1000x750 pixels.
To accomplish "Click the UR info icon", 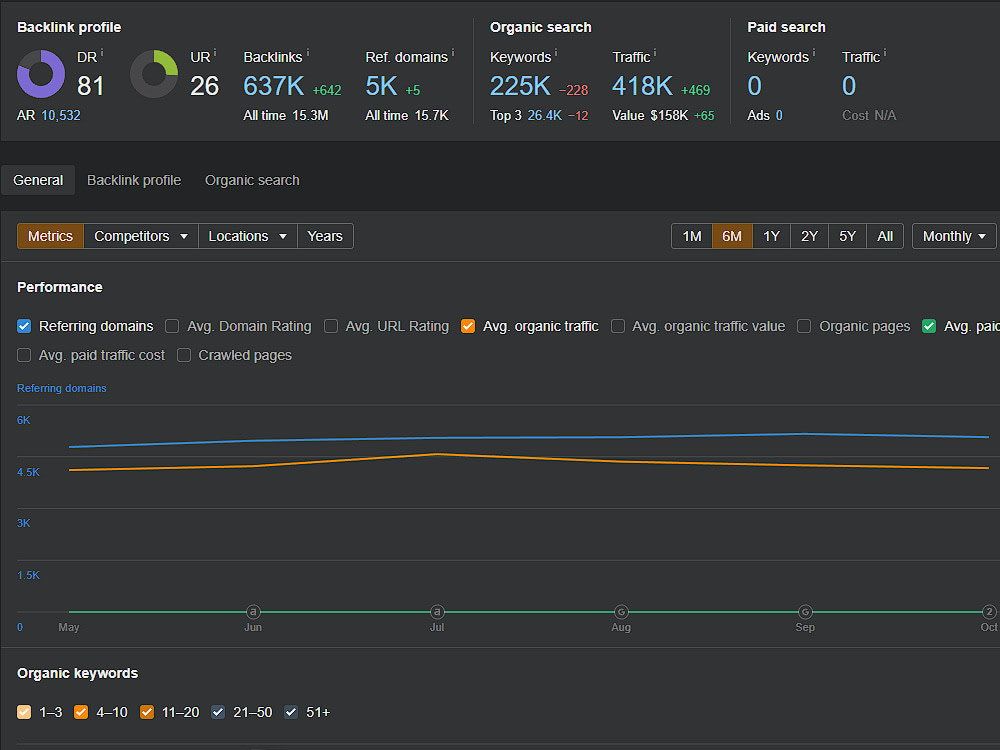I will coord(215,52).
